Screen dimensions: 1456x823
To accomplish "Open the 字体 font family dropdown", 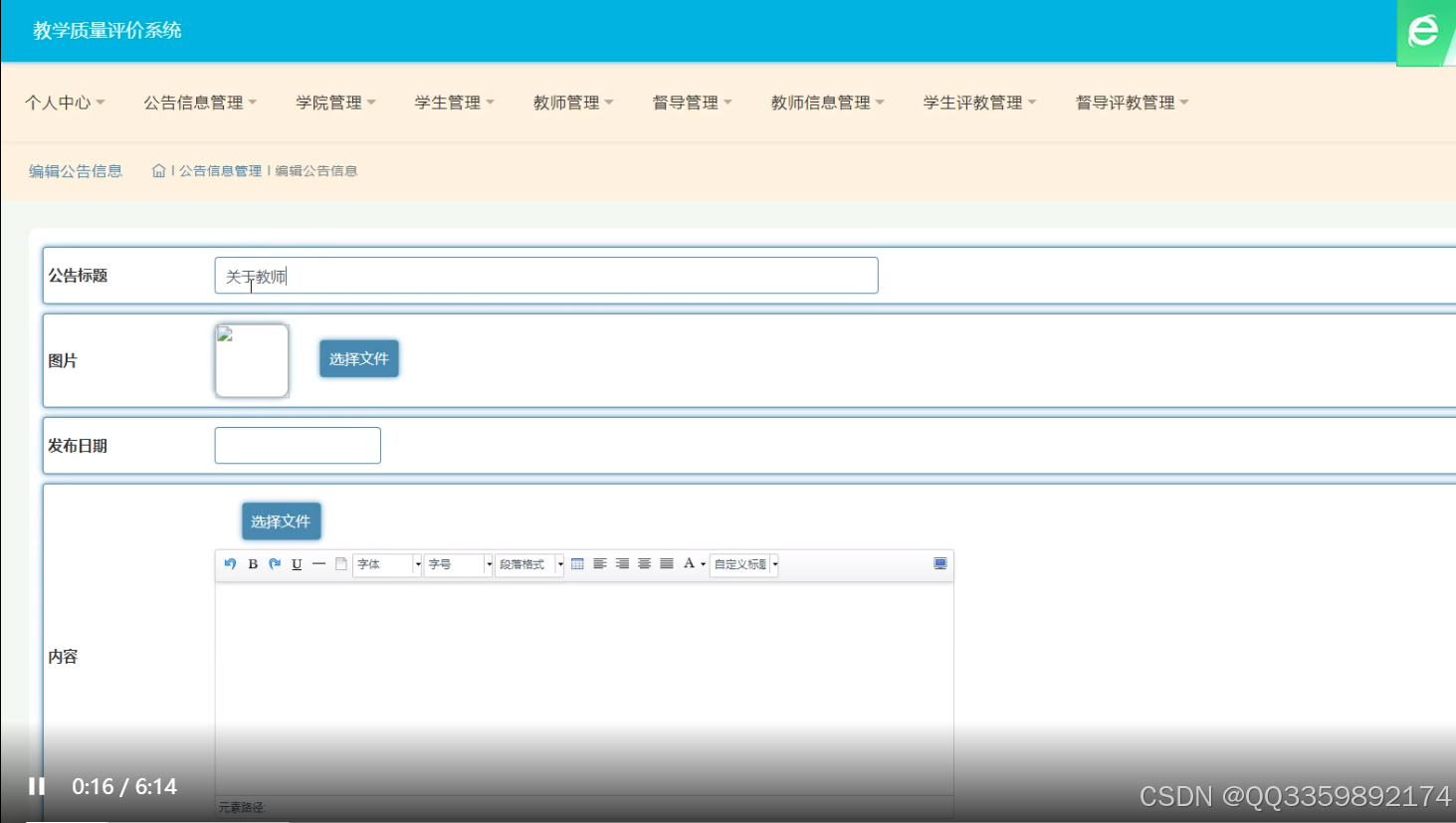I will click(x=387, y=564).
